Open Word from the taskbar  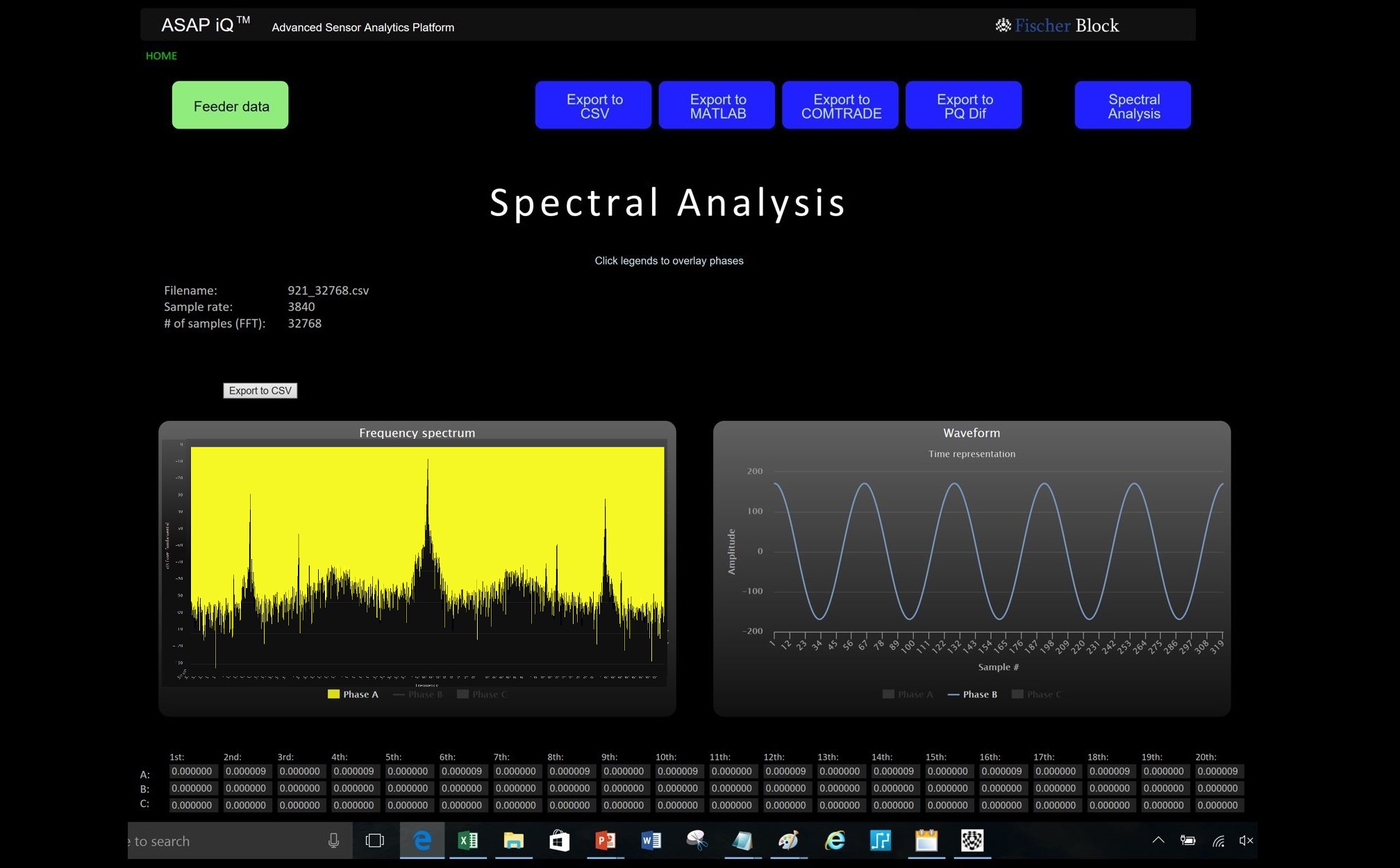[x=651, y=841]
